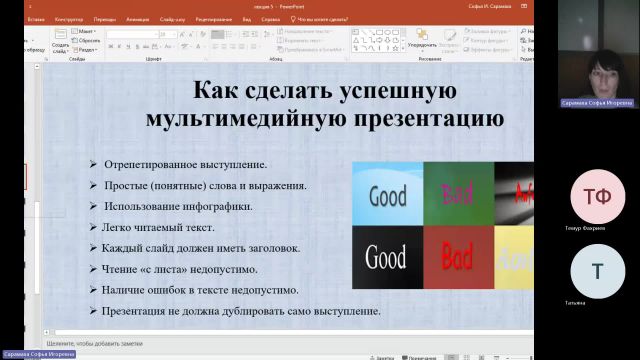Open the Слайд-шоу ribbon tab
The image size is (640, 360).
(172, 19)
